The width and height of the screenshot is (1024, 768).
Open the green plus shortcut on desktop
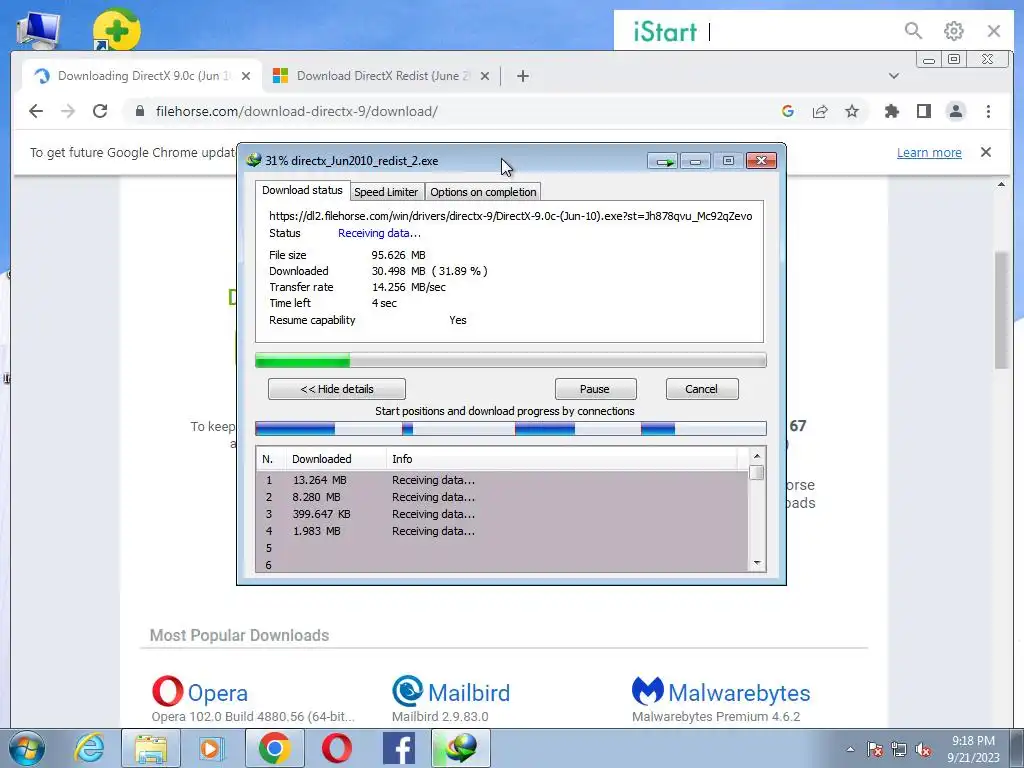point(116,28)
